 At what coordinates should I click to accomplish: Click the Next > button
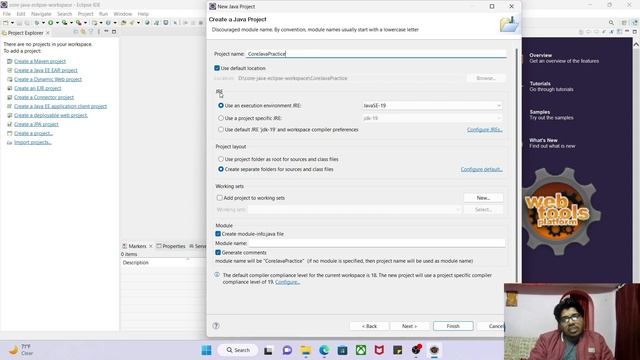coord(409,326)
